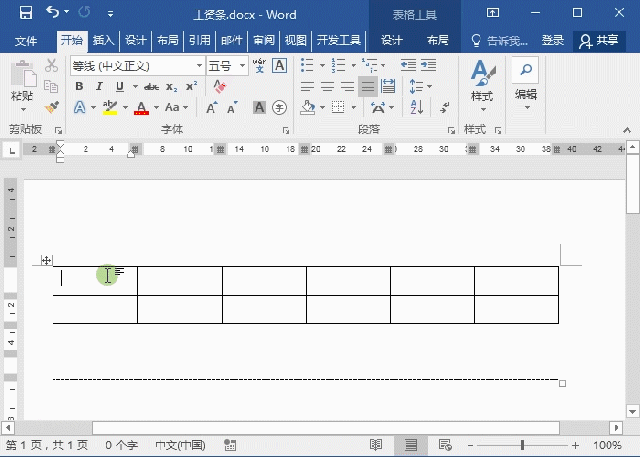Align text left

pos(307,86)
